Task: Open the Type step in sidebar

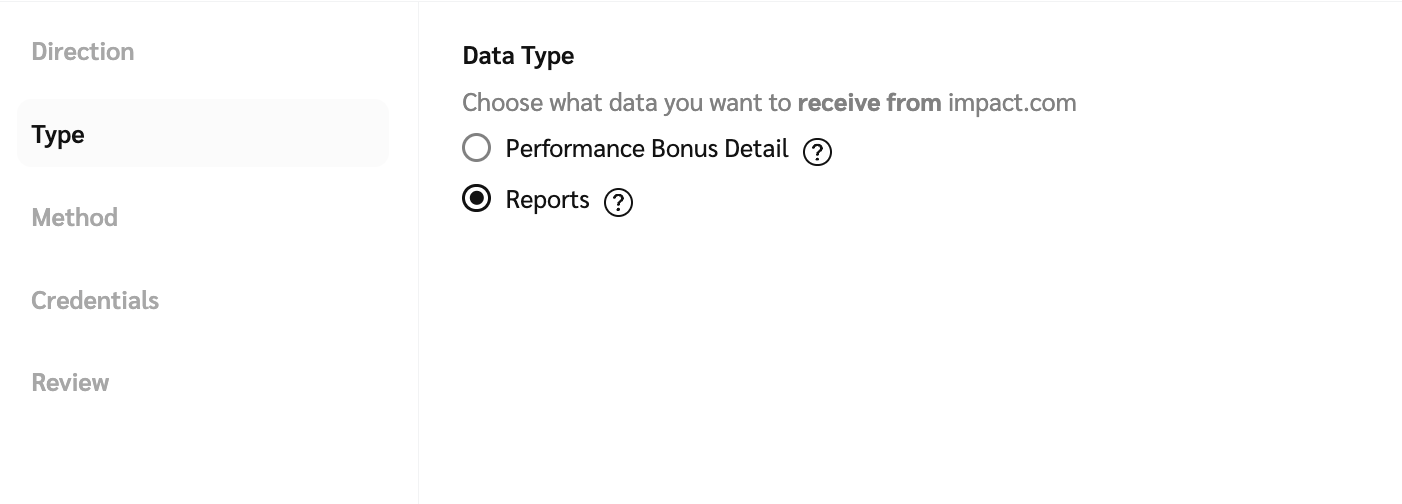Action: pos(58,135)
